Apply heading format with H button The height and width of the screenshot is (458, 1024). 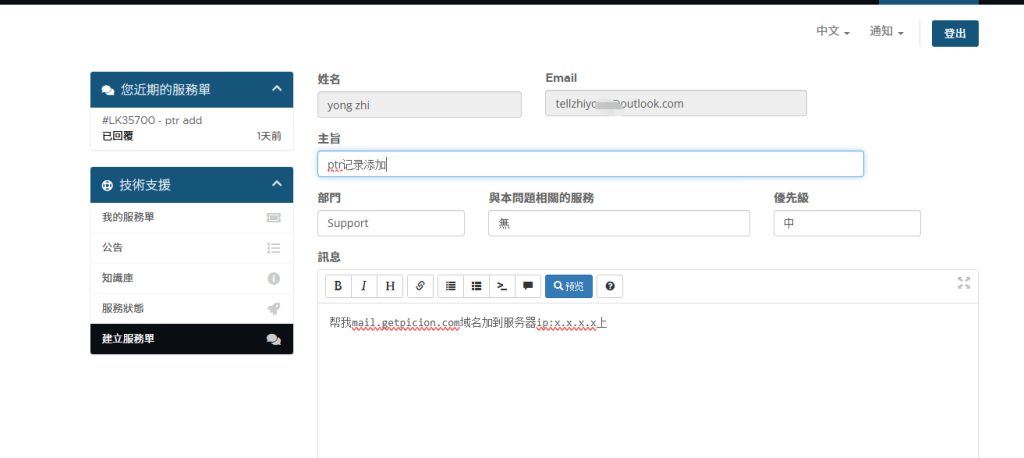click(389, 286)
